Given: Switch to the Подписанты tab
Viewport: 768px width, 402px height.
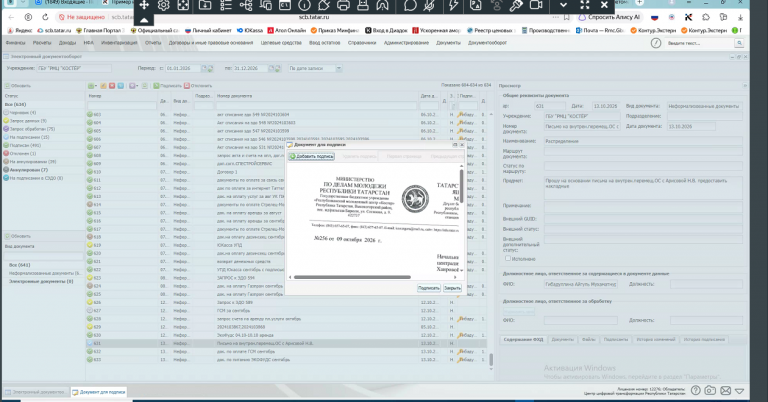Looking at the screenshot, I should coord(616,339).
